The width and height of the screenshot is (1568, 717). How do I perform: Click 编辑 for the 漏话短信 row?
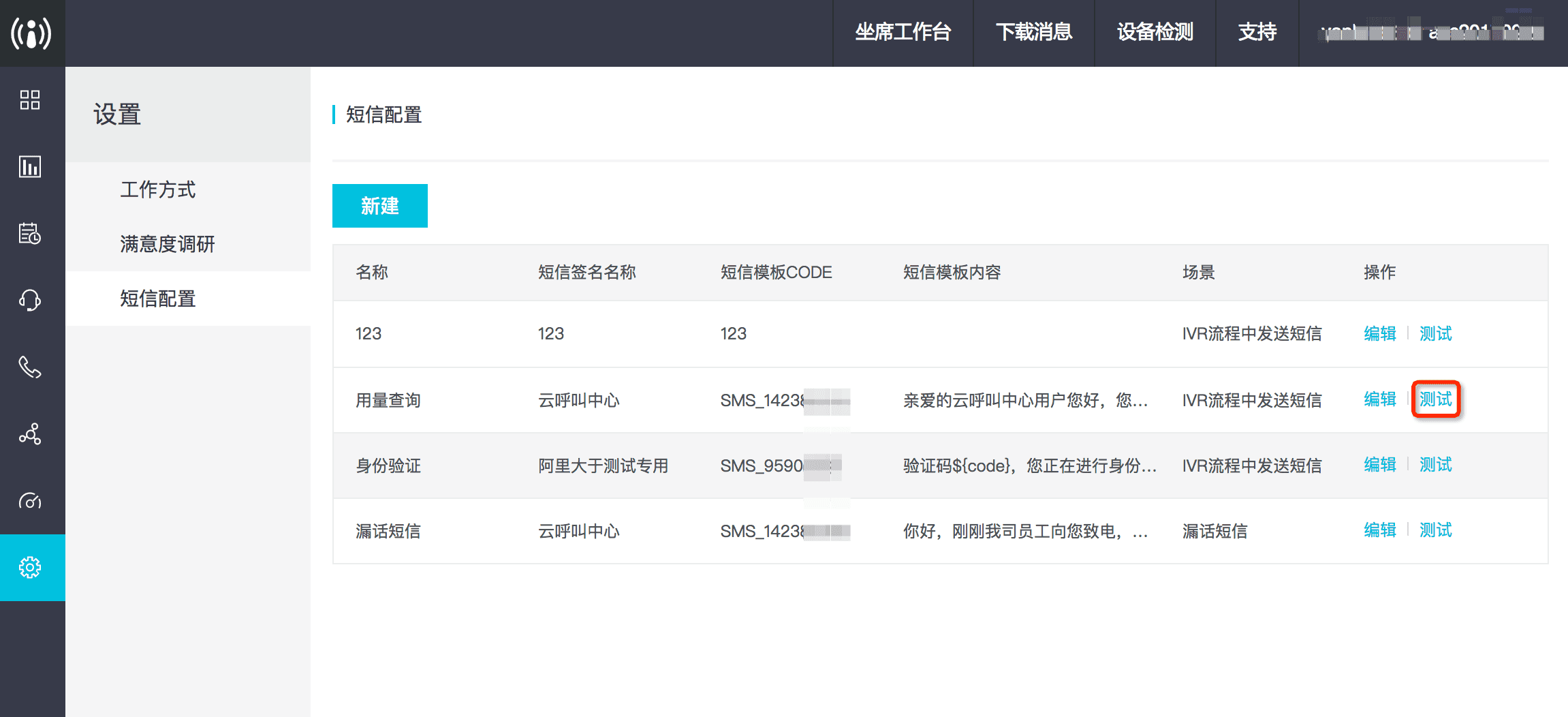(1380, 530)
